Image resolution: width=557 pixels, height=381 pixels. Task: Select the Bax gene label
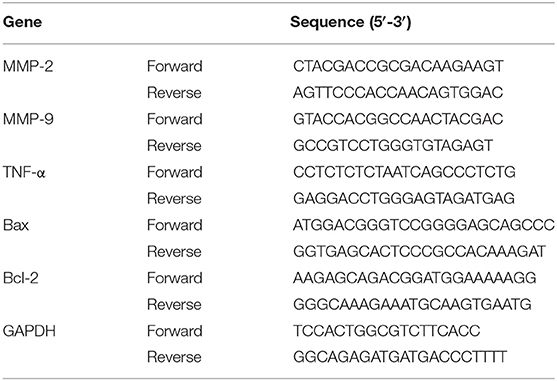click(x=16, y=225)
